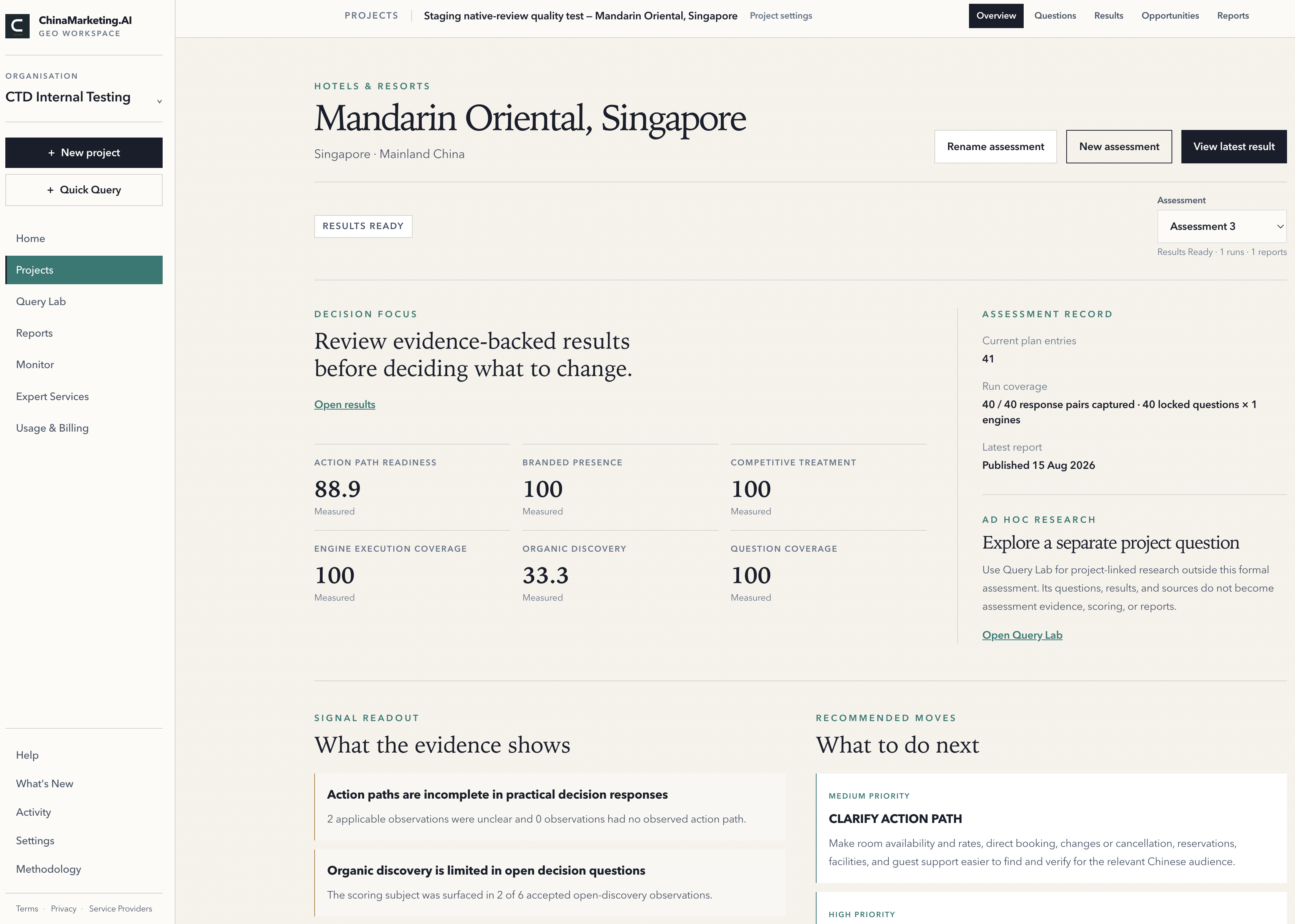Follow the Open results link

[345, 405]
